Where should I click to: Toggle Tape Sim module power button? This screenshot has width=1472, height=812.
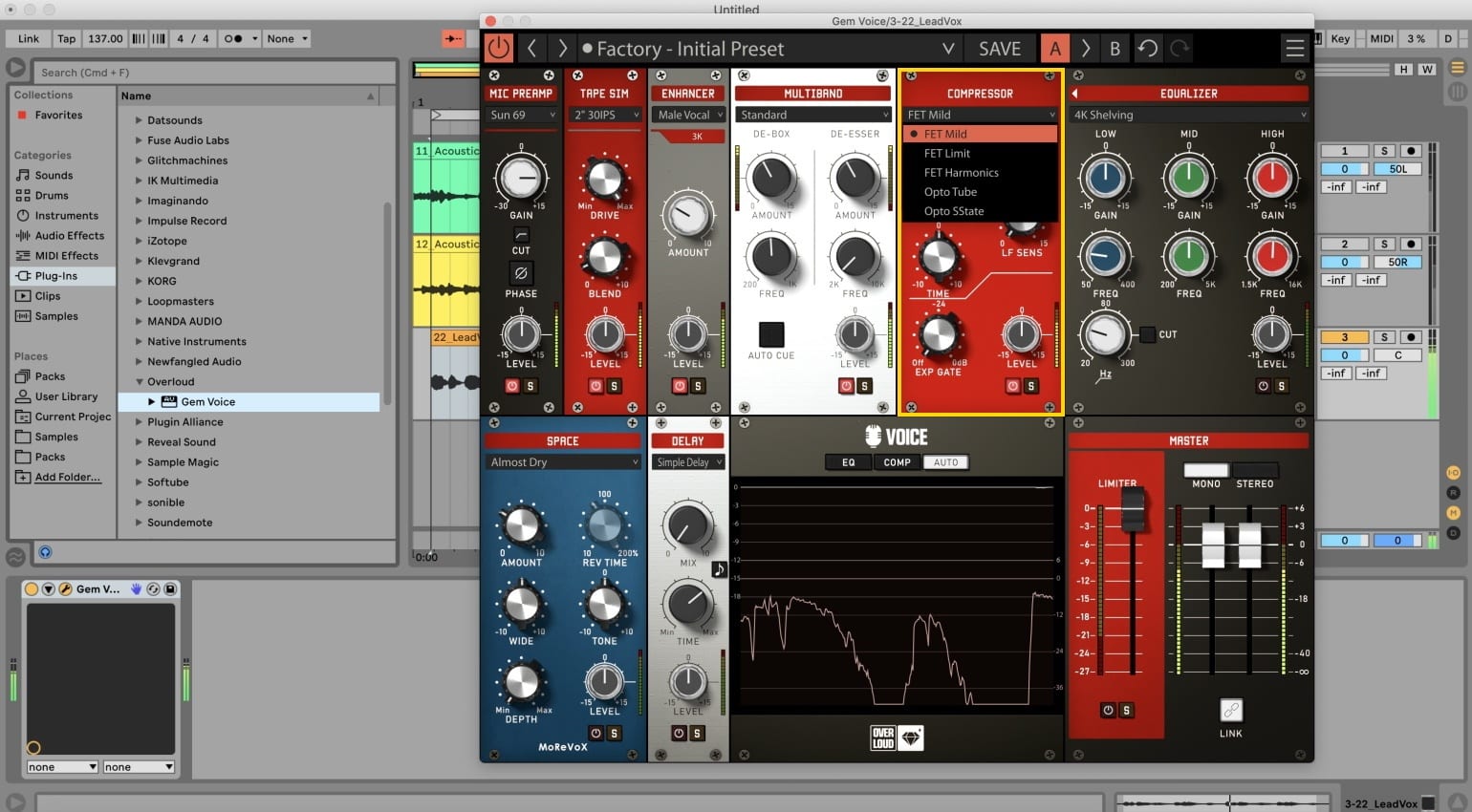[x=595, y=386]
